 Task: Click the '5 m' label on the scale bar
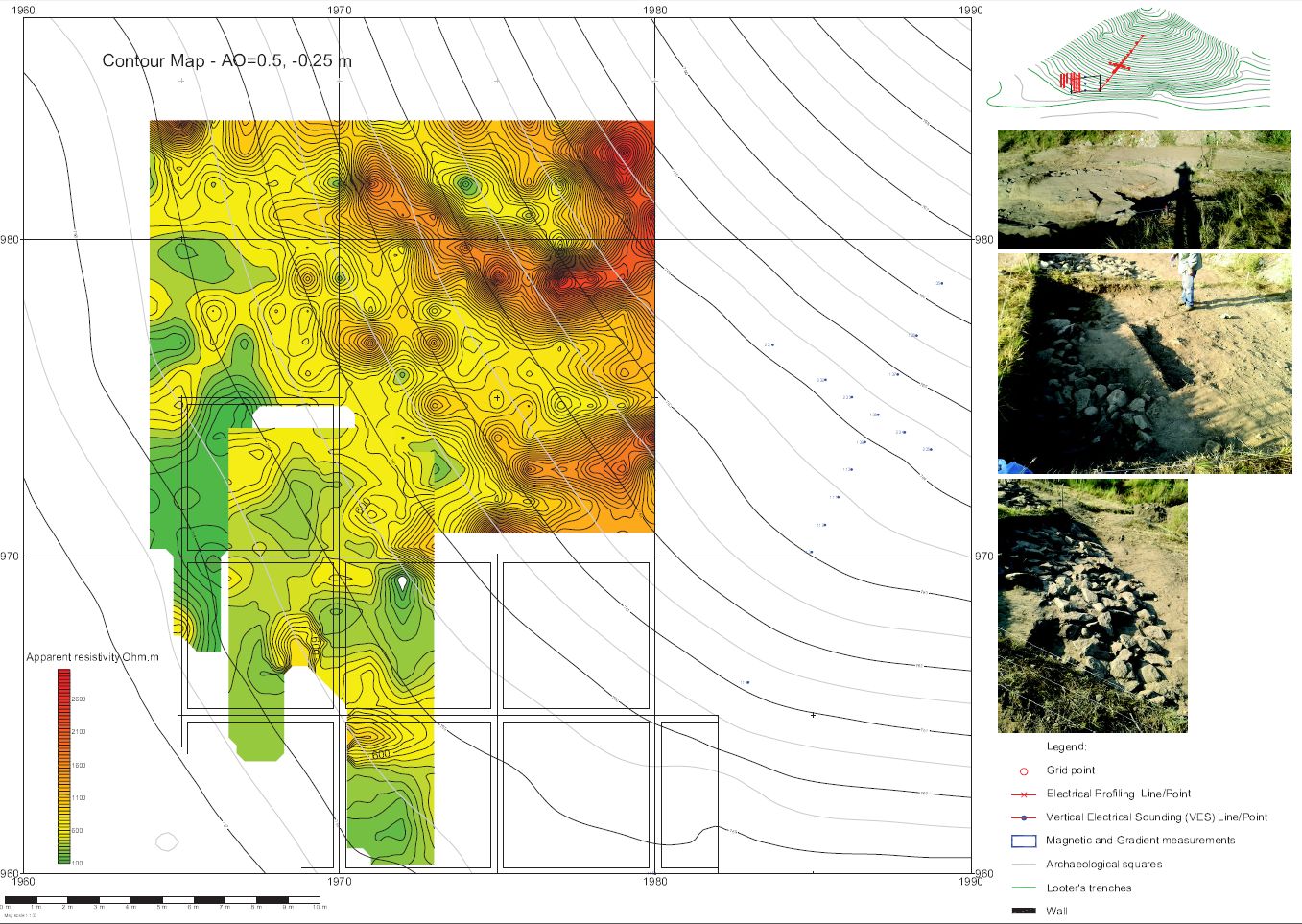click(x=161, y=908)
